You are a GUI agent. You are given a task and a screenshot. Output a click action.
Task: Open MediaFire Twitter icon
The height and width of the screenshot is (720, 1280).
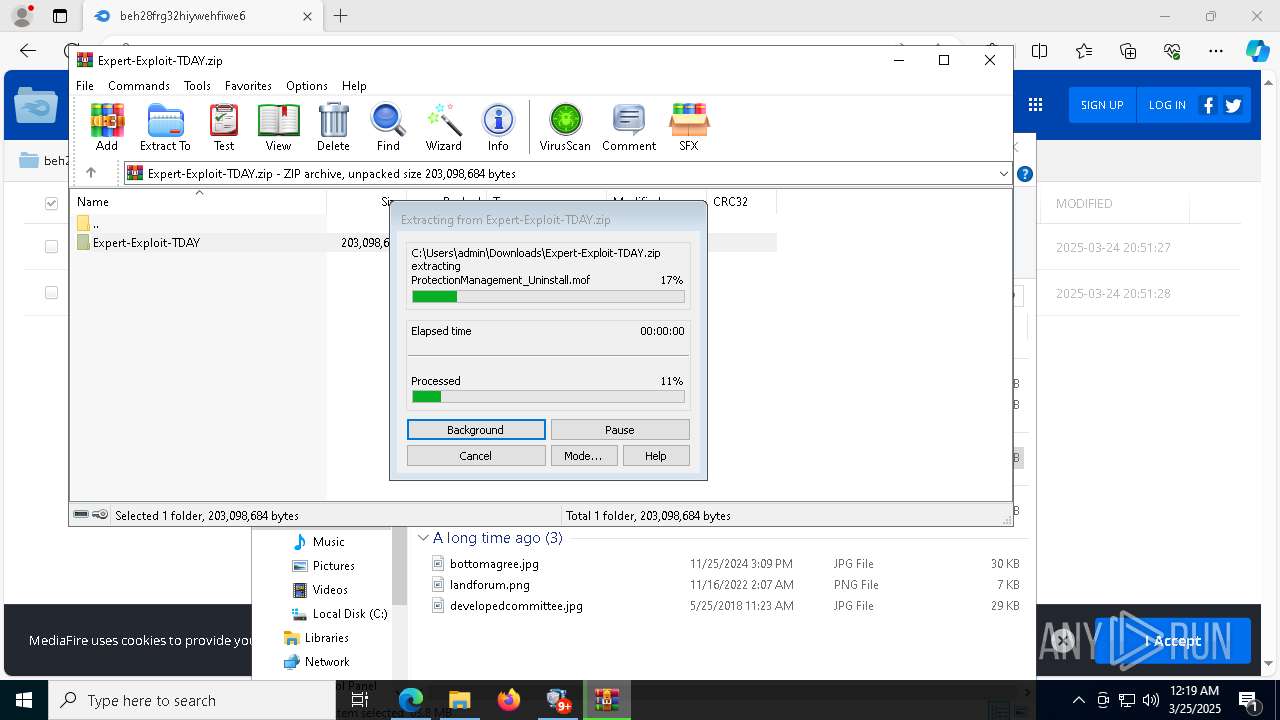tap(1233, 105)
